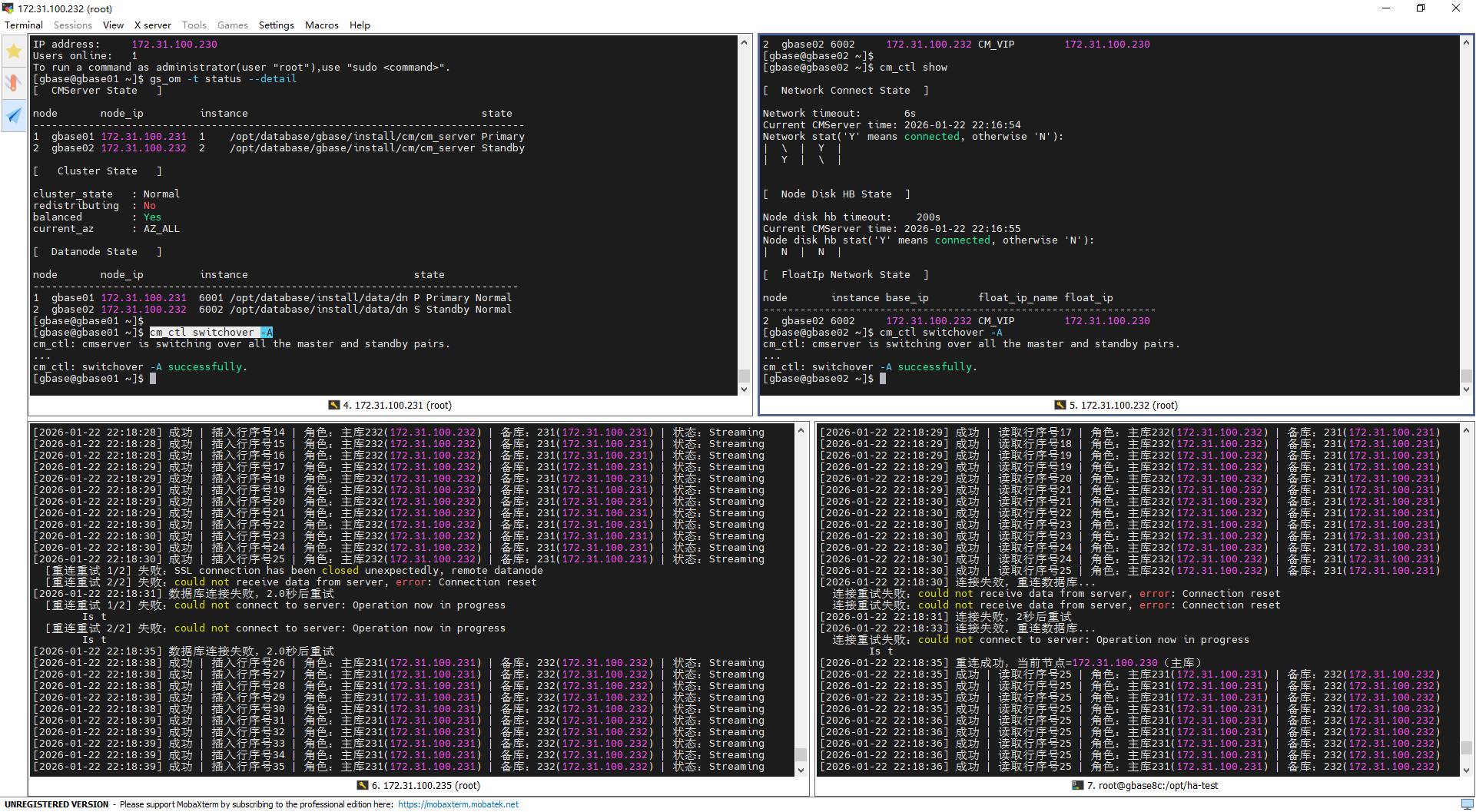1476x812 pixels.
Task: Open the Macros menu
Action: [x=321, y=25]
